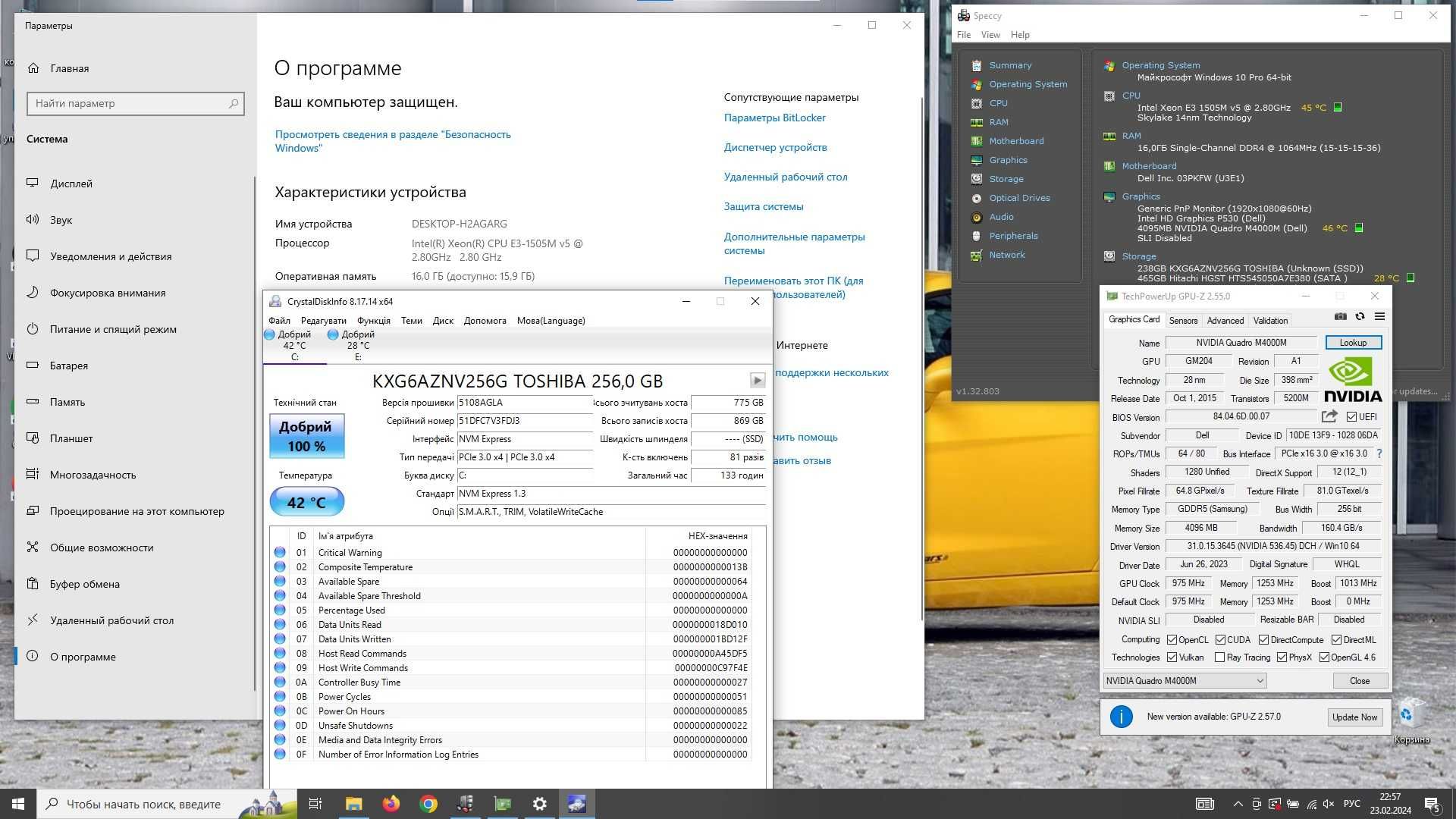The image size is (1456, 819).
Task: Click the GPU-Z Close button
Action: (x=1360, y=681)
